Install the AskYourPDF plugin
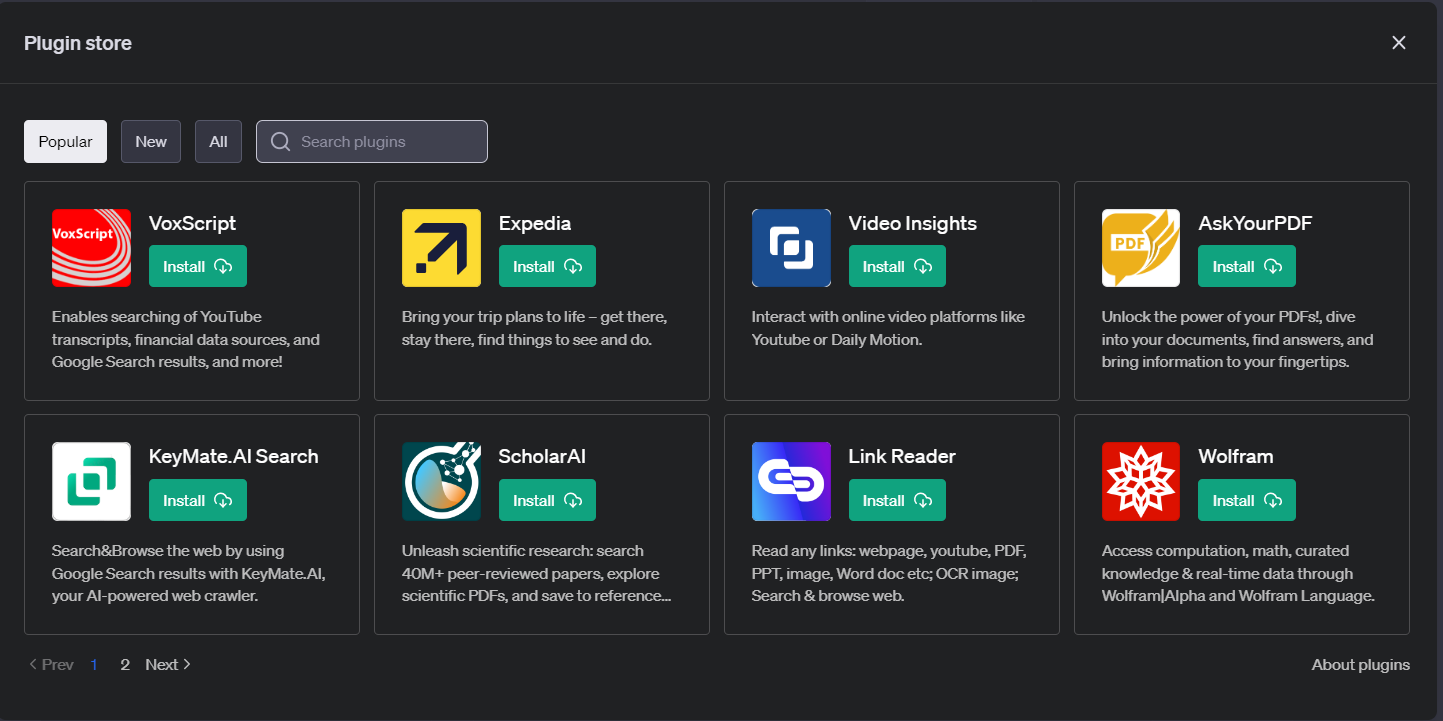This screenshot has height=721, width=1443. click(1247, 266)
